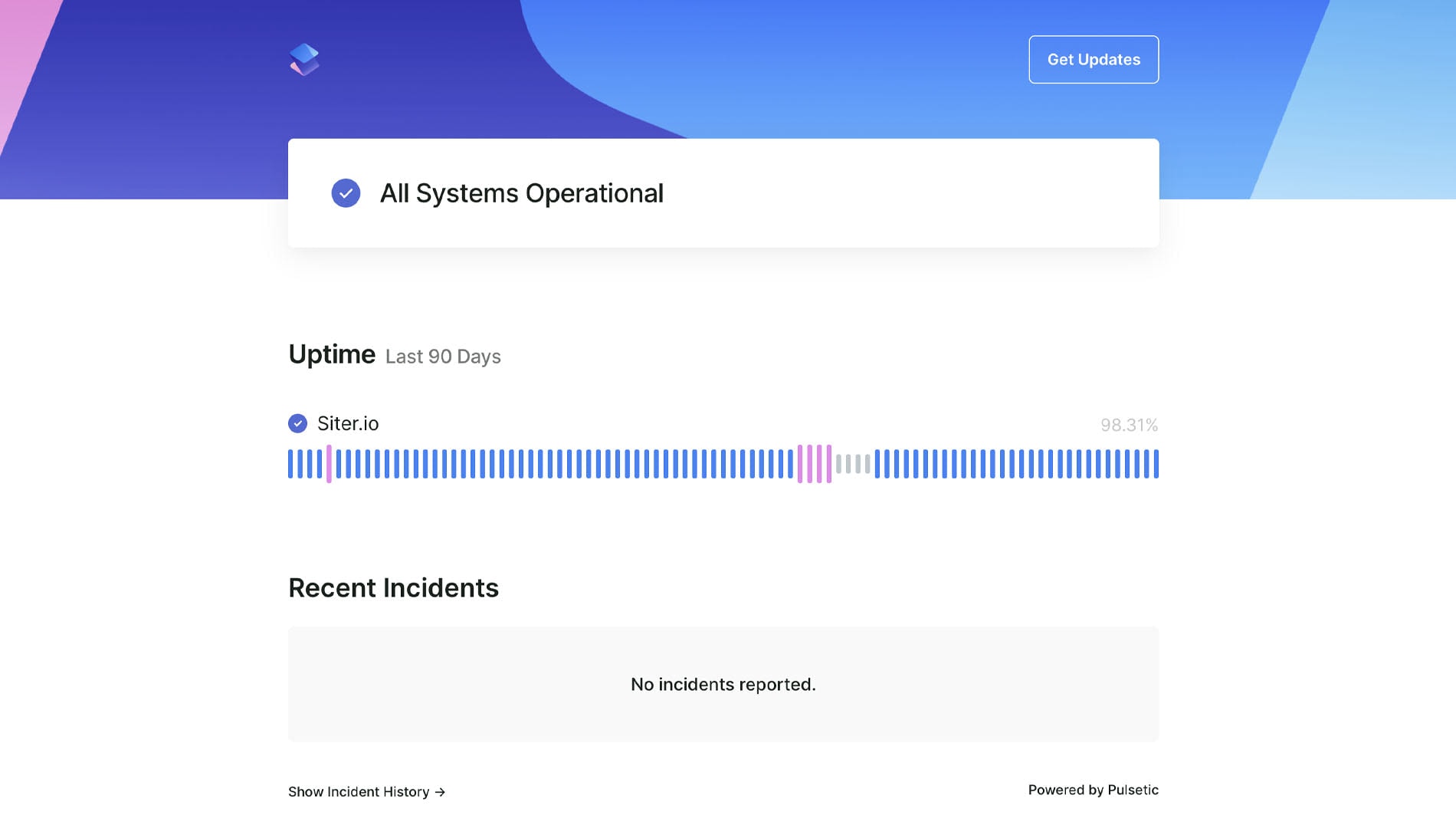This screenshot has height=825, width=1456.
Task: Click the "No incidents reported." message
Action: click(x=723, y=685)
